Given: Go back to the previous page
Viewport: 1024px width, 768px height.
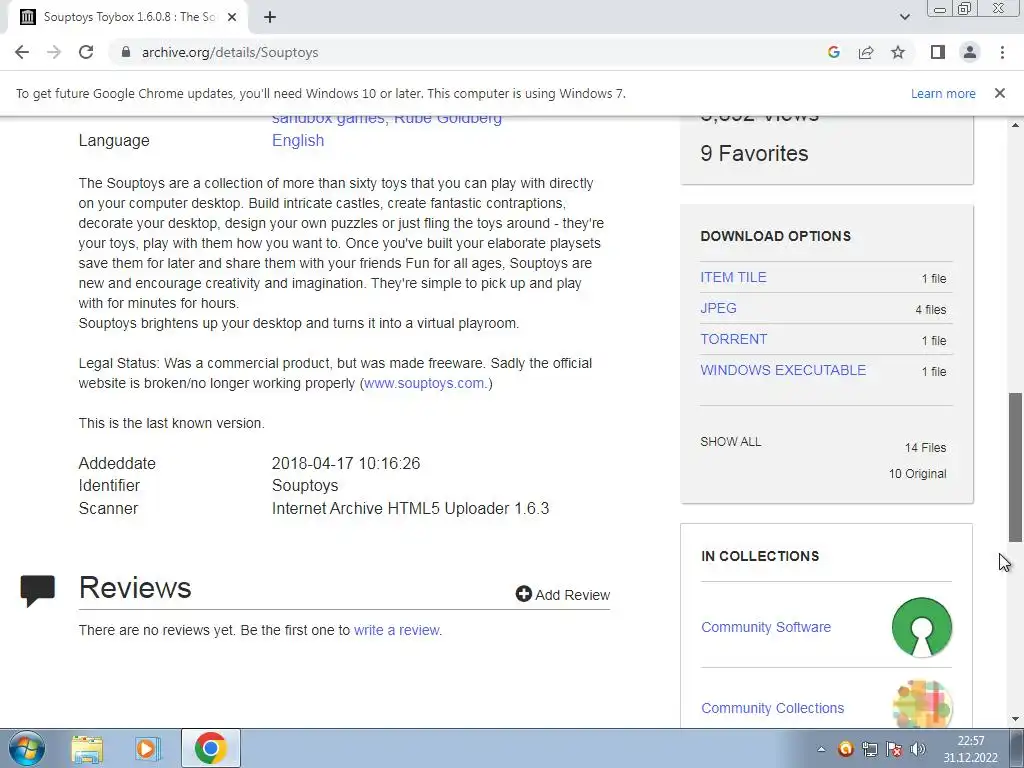Looking at the screenshot, I should click(22, 52).
